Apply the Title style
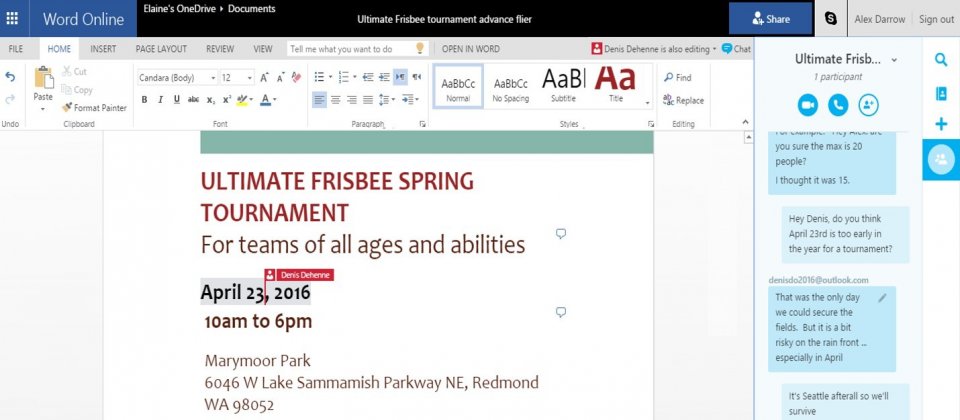 click(x=615, y=88)
